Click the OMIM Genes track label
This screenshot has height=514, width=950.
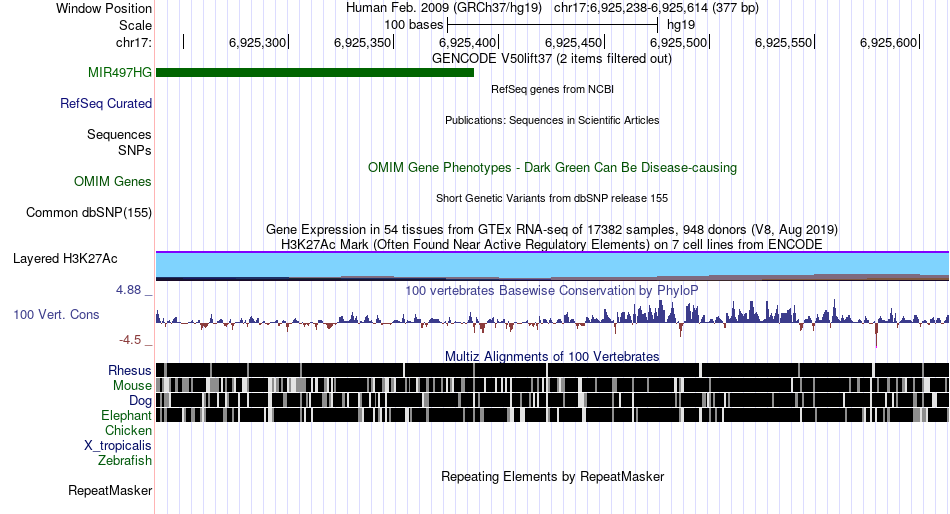[113, 181]
